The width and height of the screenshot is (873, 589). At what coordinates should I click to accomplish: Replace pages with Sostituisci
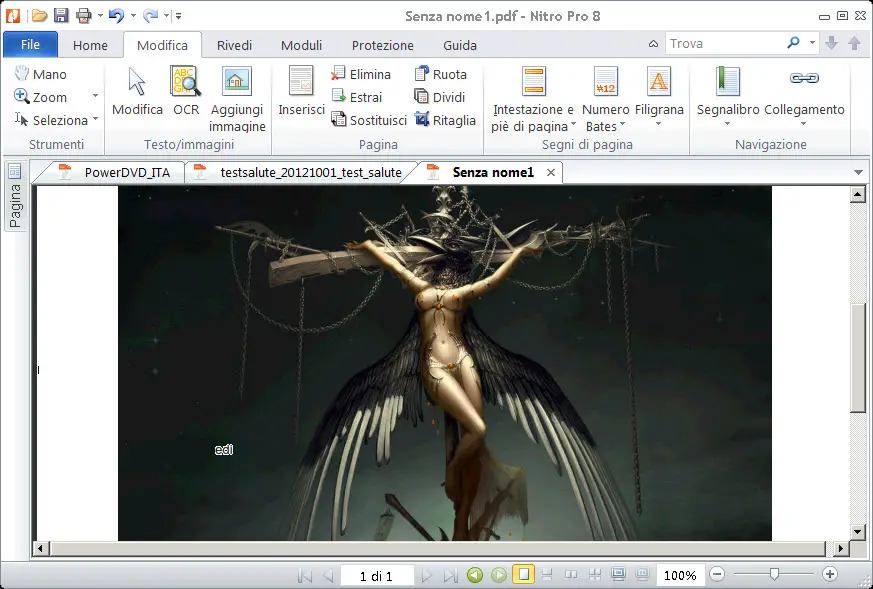pyautogui.click(x=369, y=120)
